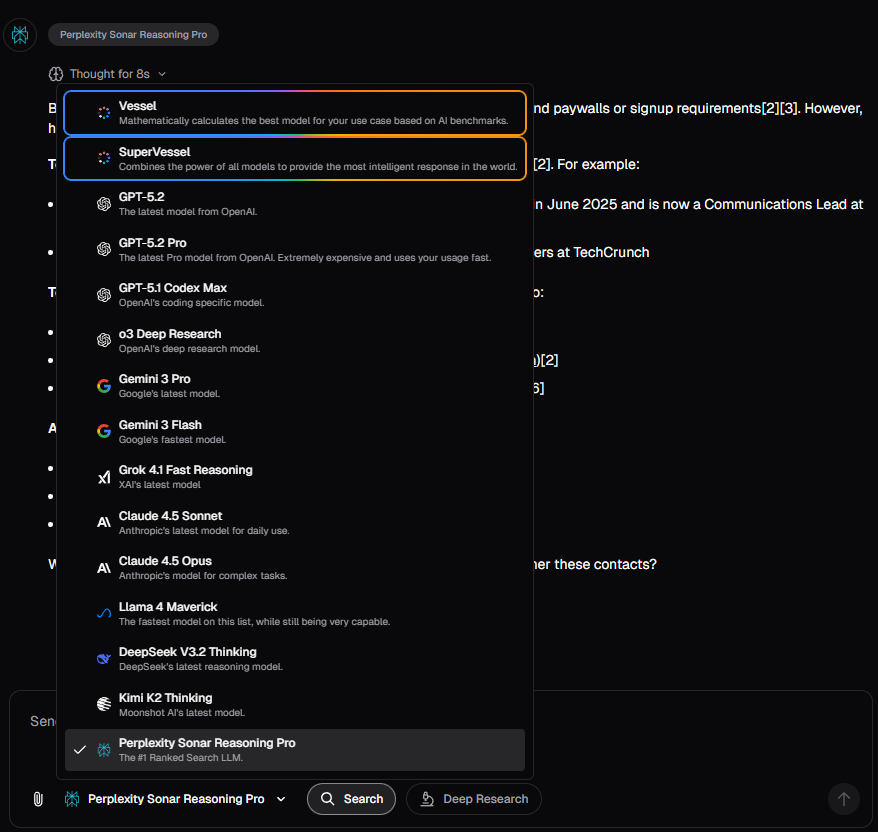Click Anthropic logo beside Claude 4.5 Sonnet
The width and height of the screenshot is (878, 832).
(104, 522)
